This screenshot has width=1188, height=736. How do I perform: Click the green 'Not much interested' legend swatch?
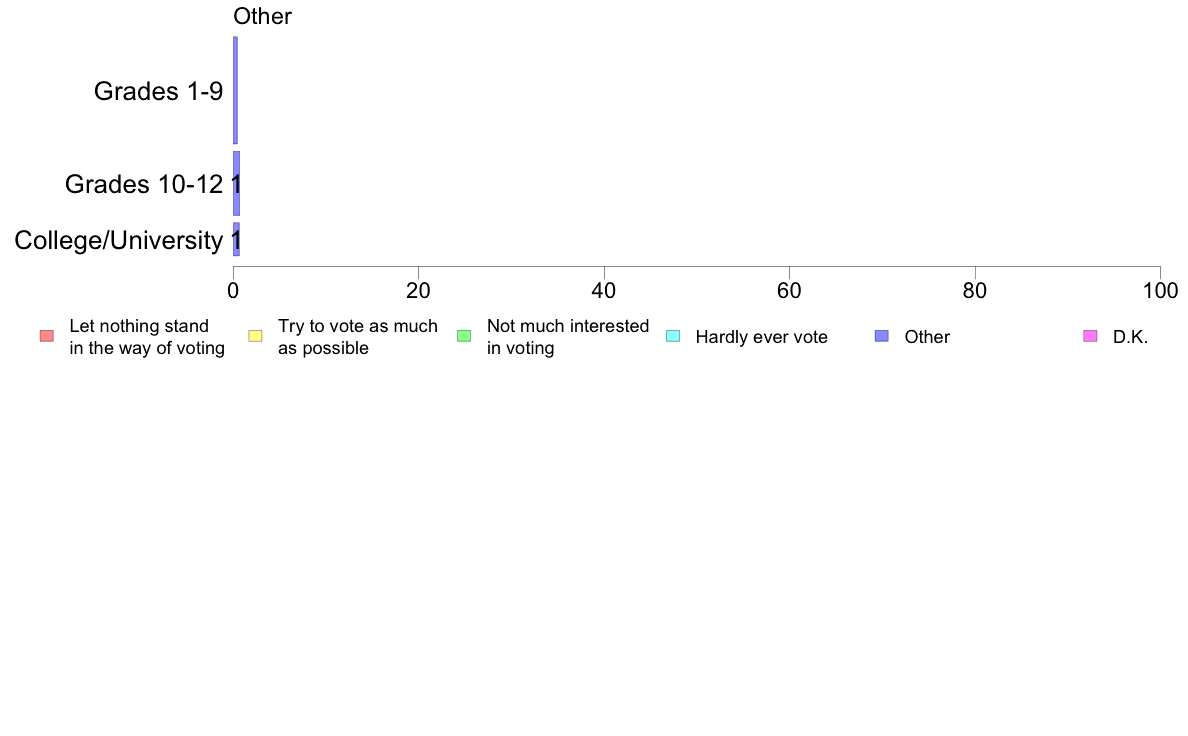[464, 336]
